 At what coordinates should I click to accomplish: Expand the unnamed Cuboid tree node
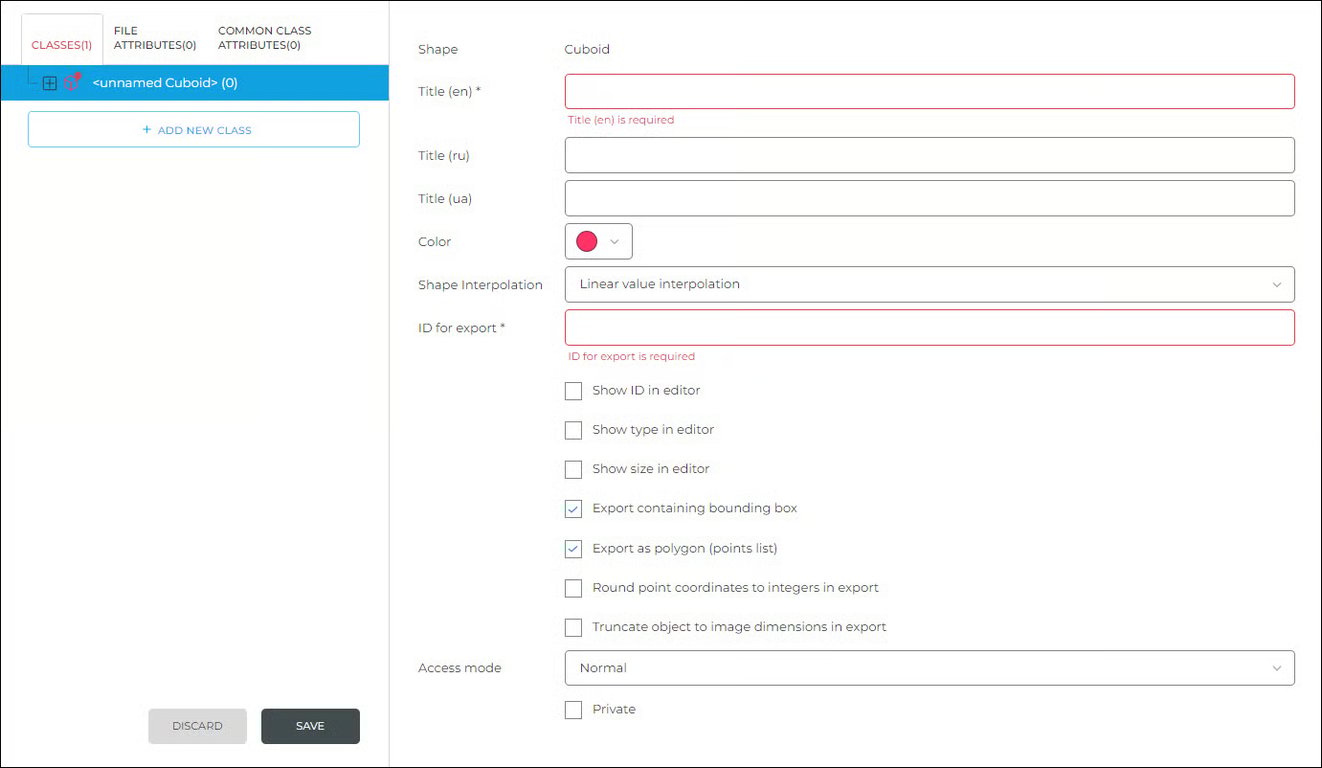tap(49, 83)
